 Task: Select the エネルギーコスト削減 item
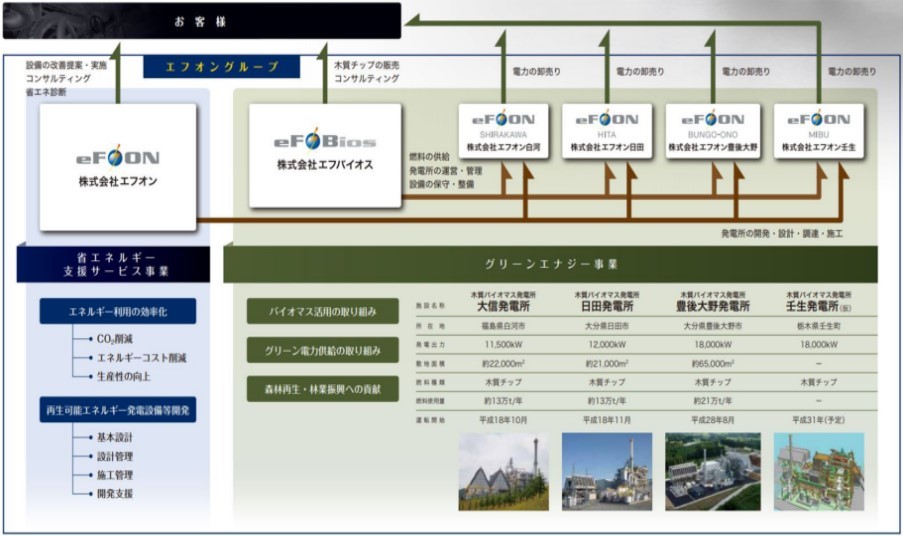pyautogui.click(x=141, y=358)
